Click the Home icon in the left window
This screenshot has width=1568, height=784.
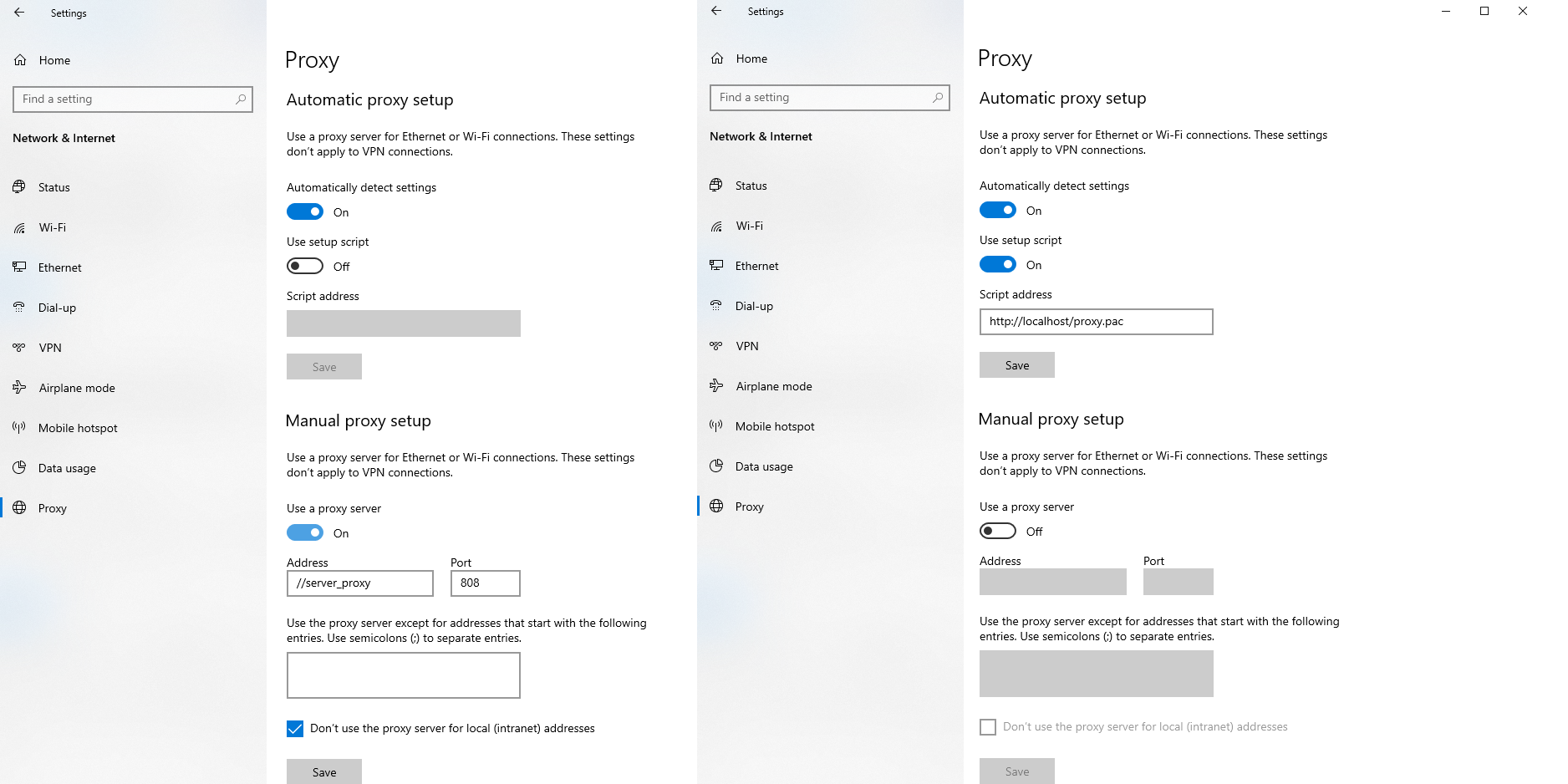(x=20, y=60)
